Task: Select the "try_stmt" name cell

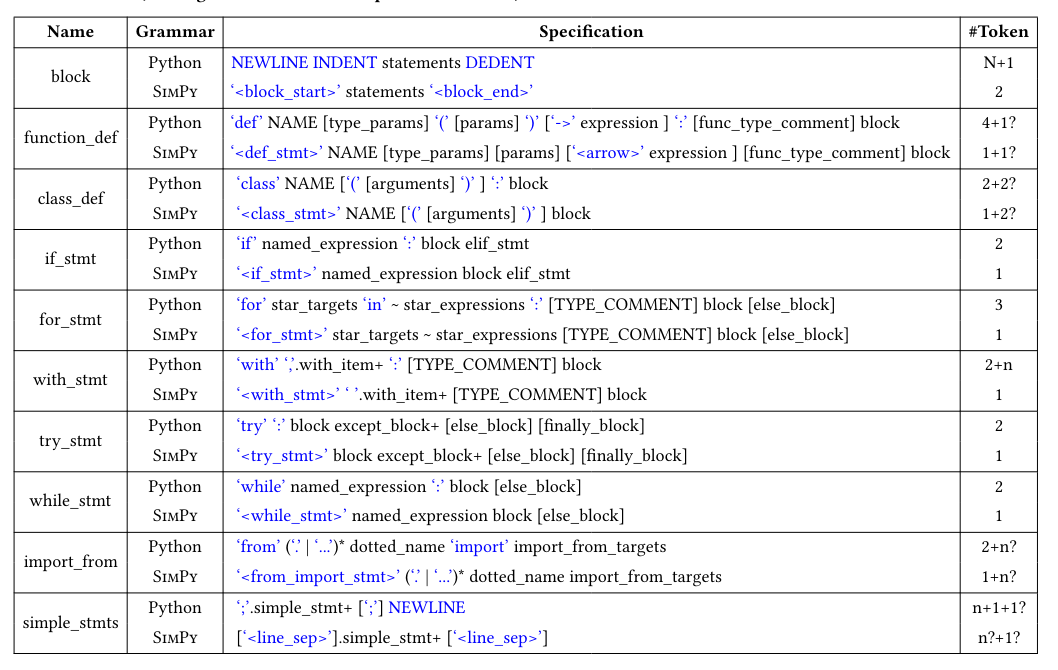Action: click(x=70, y=441)
